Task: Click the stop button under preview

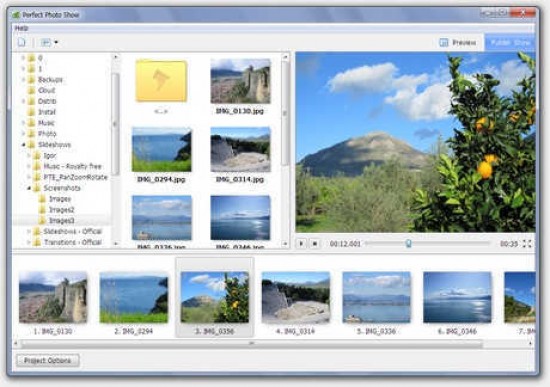Action: (315, 243)
